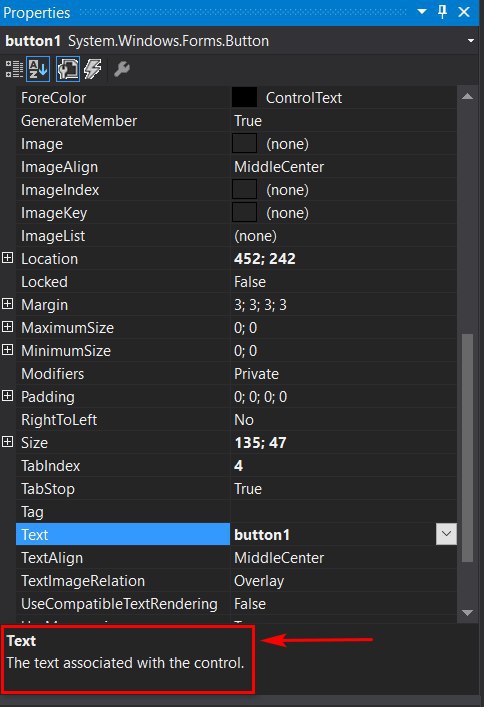Click the ForeColor black color swatch

[244, 97]
